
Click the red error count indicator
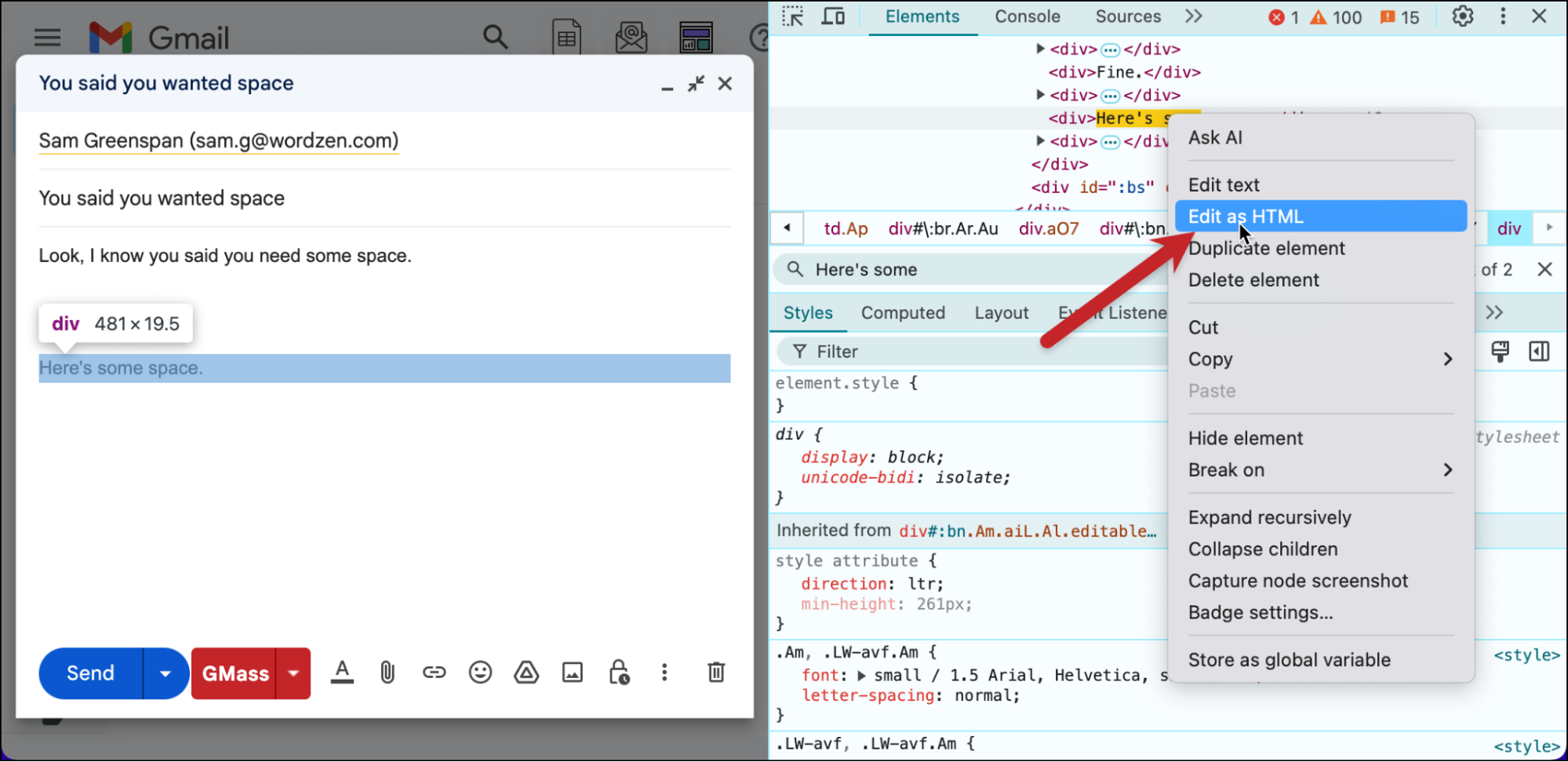point(1284,17)
